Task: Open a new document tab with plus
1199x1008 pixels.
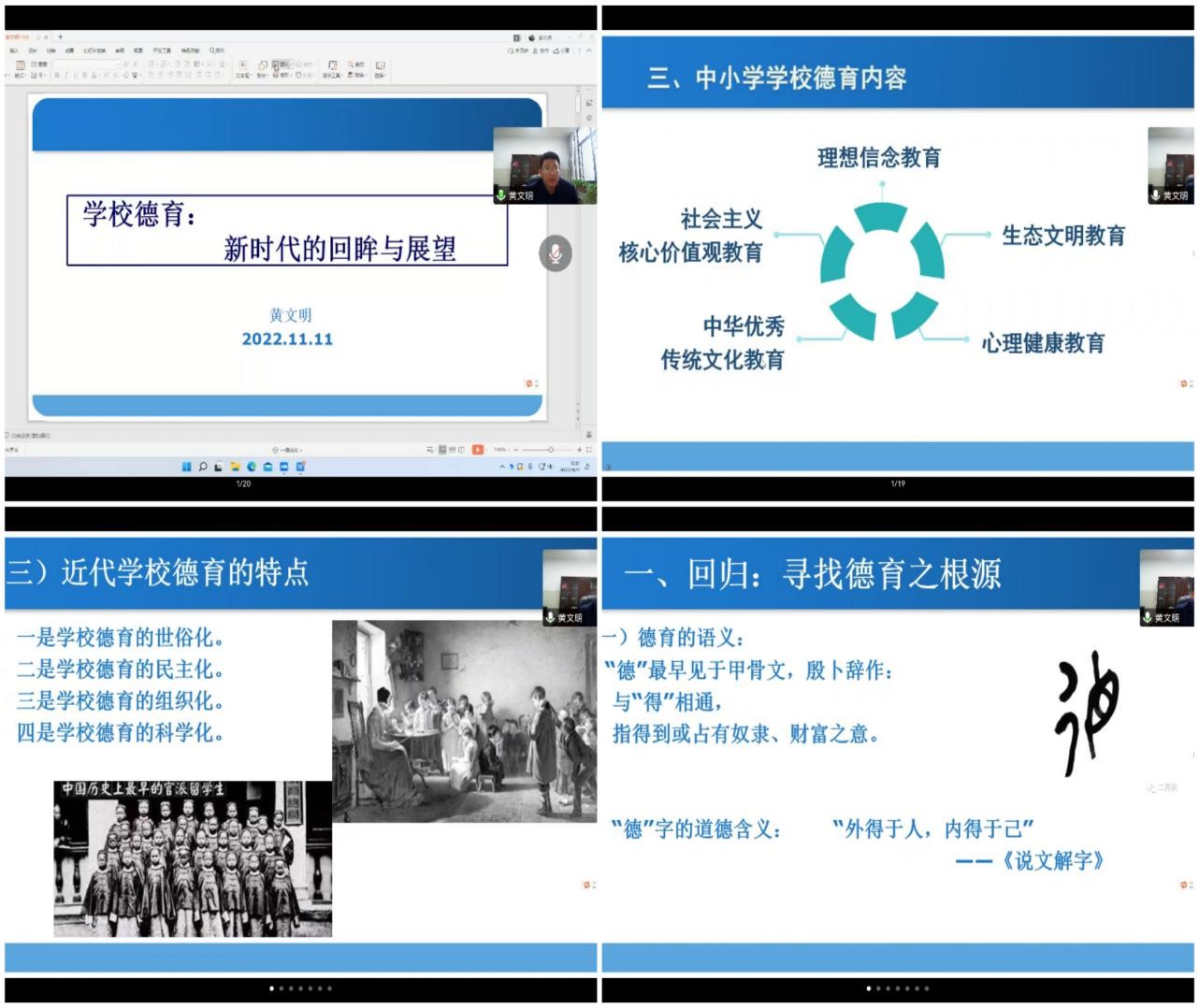Action: pos(60,37)
